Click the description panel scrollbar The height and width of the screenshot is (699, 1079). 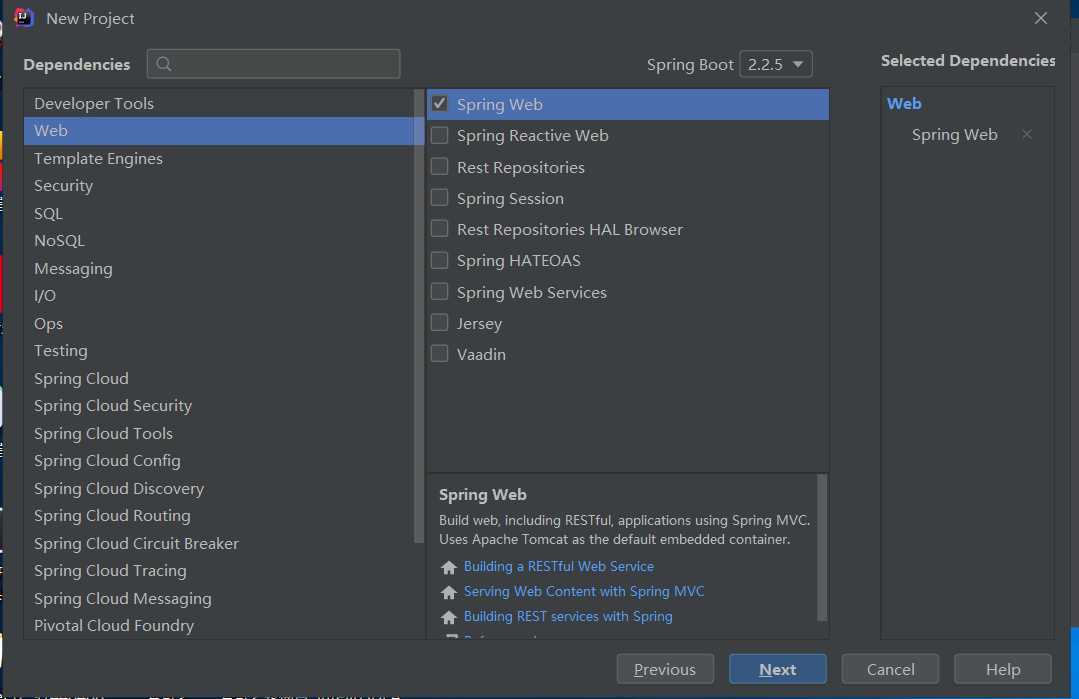click(x=822, y=547)
